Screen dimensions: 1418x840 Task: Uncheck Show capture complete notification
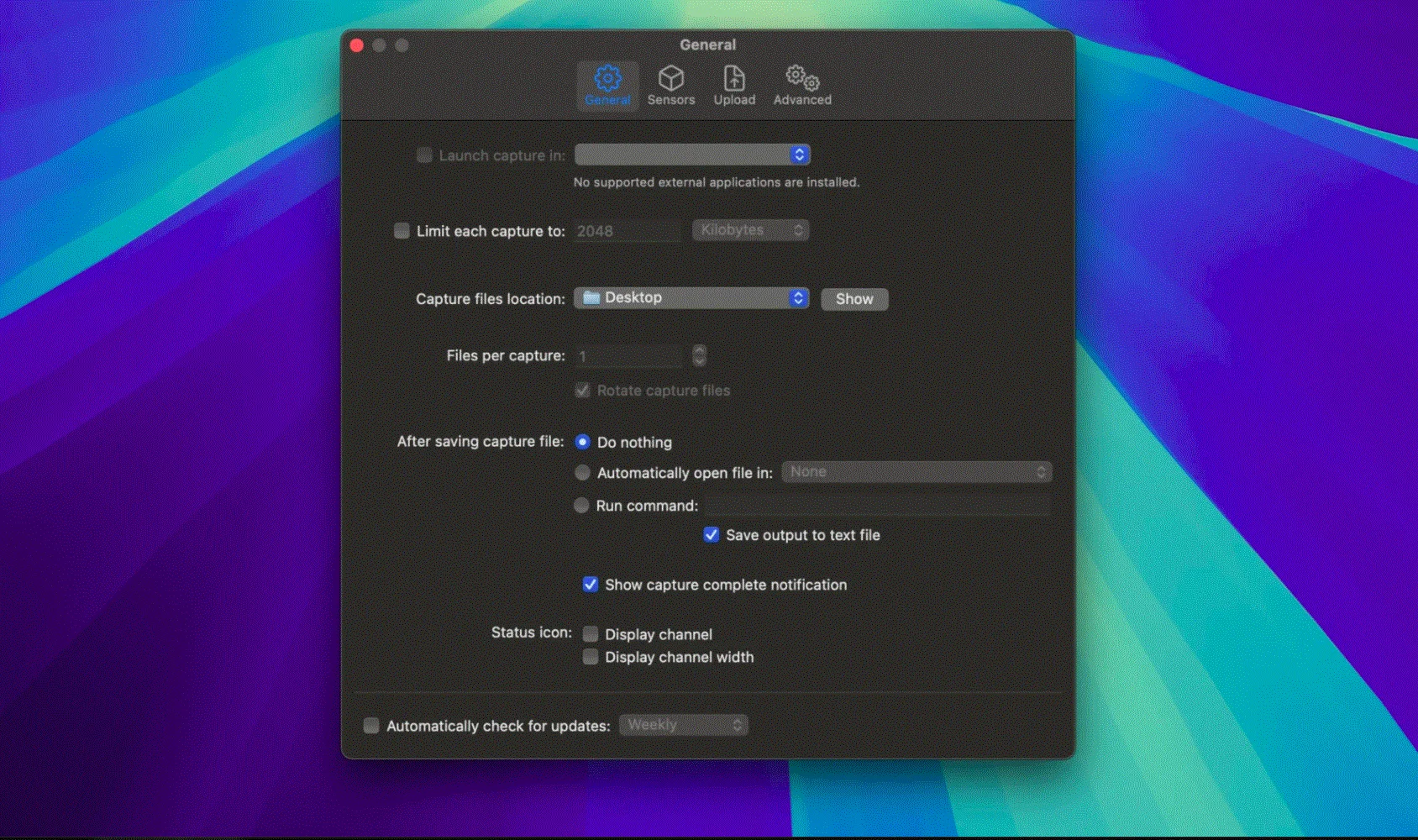[591, 584]
